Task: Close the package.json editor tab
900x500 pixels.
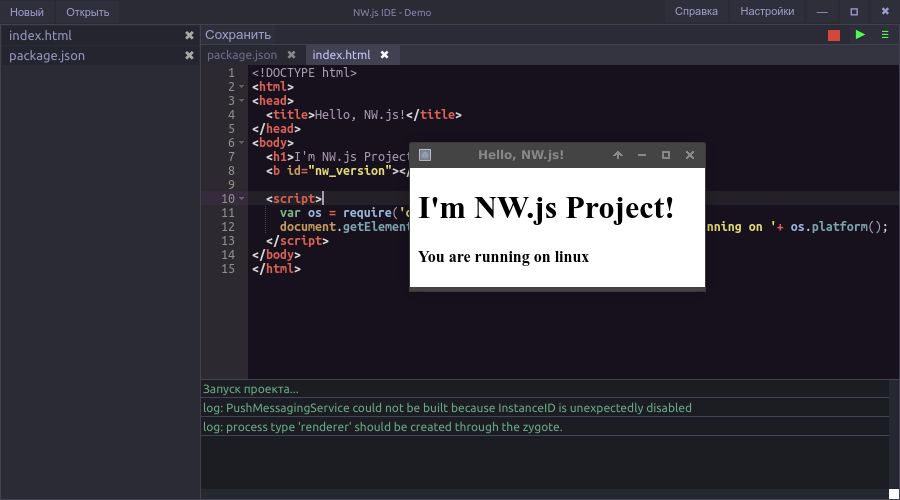Action: [292, 55]
